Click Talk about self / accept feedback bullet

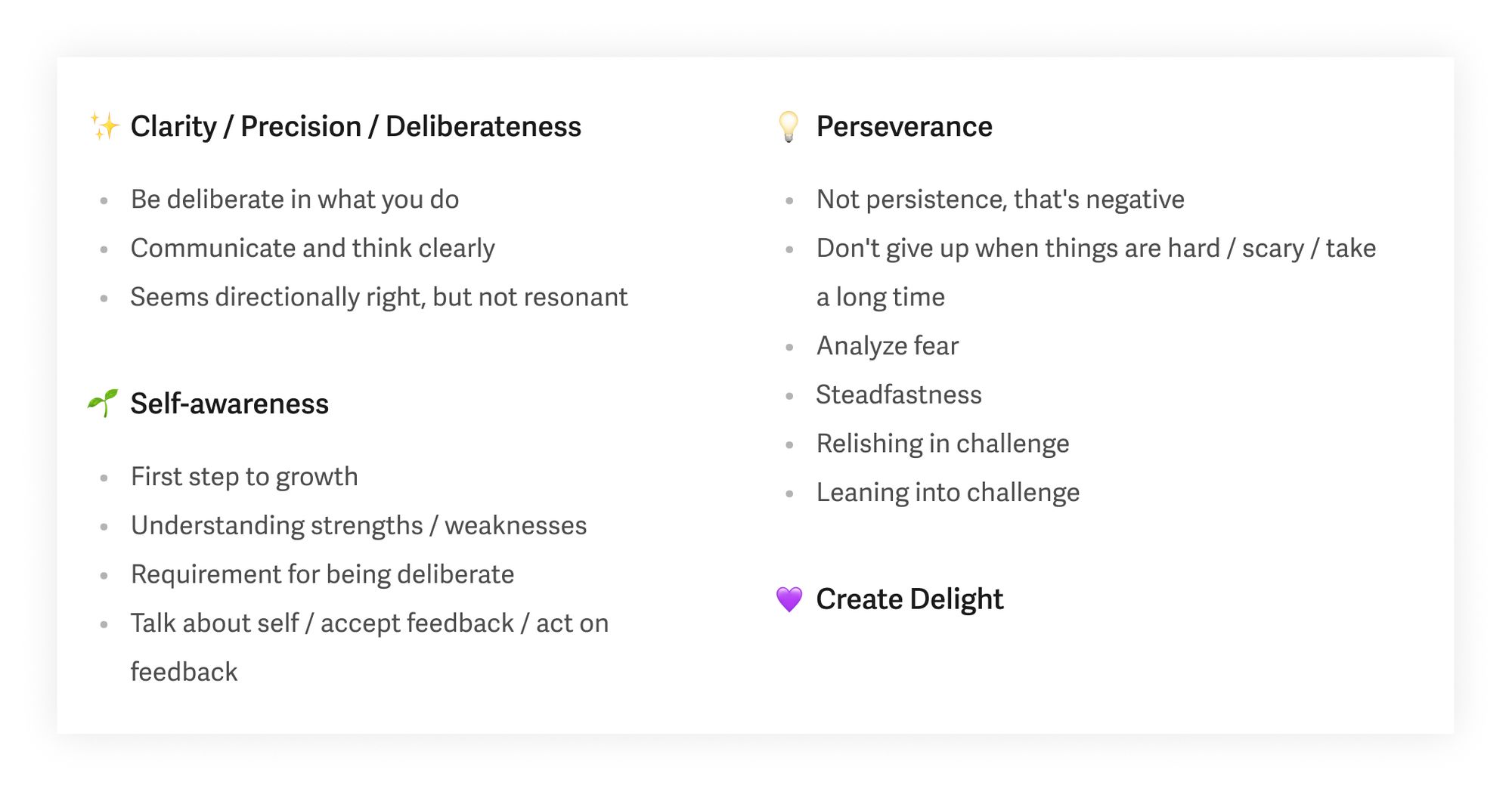tap(370, 648)
